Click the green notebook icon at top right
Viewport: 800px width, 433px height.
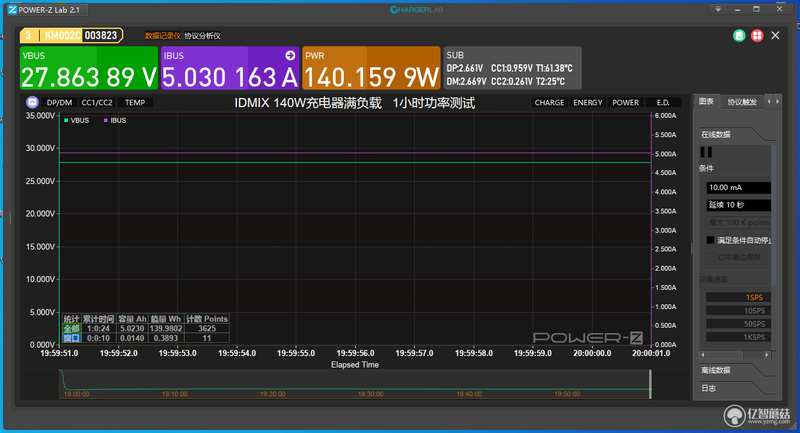click(739, 36)
